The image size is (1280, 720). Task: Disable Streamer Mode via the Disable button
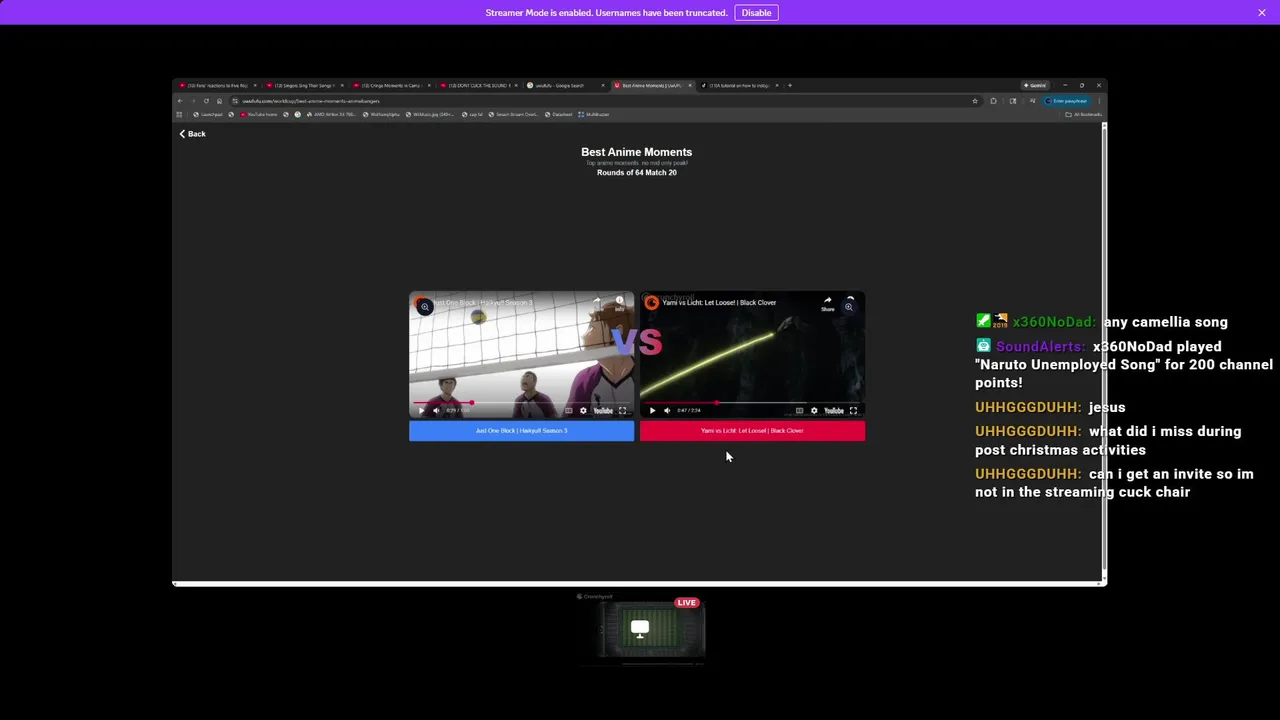756,13
